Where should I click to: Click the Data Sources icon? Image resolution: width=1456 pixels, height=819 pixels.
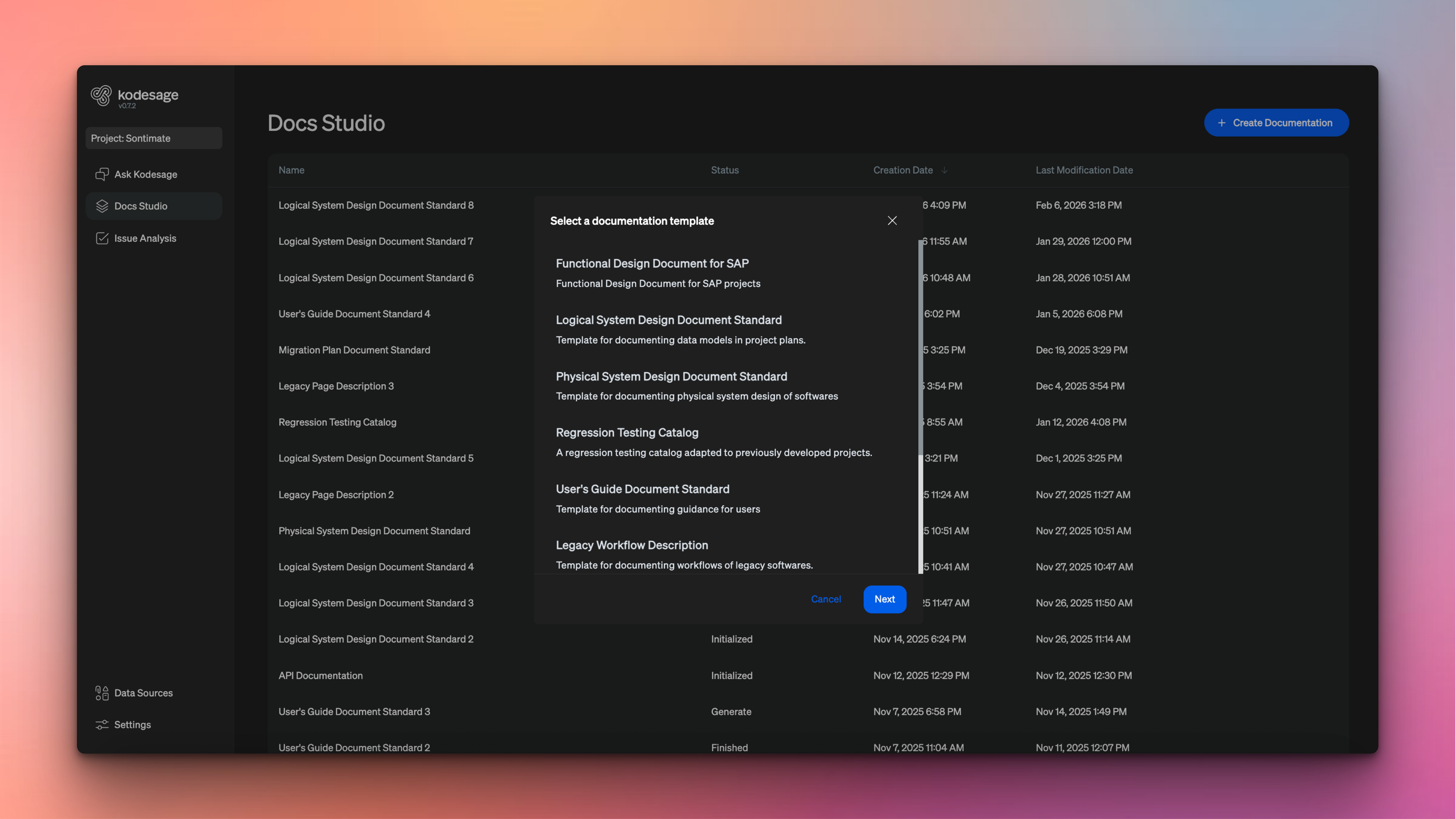coord(102,693)
